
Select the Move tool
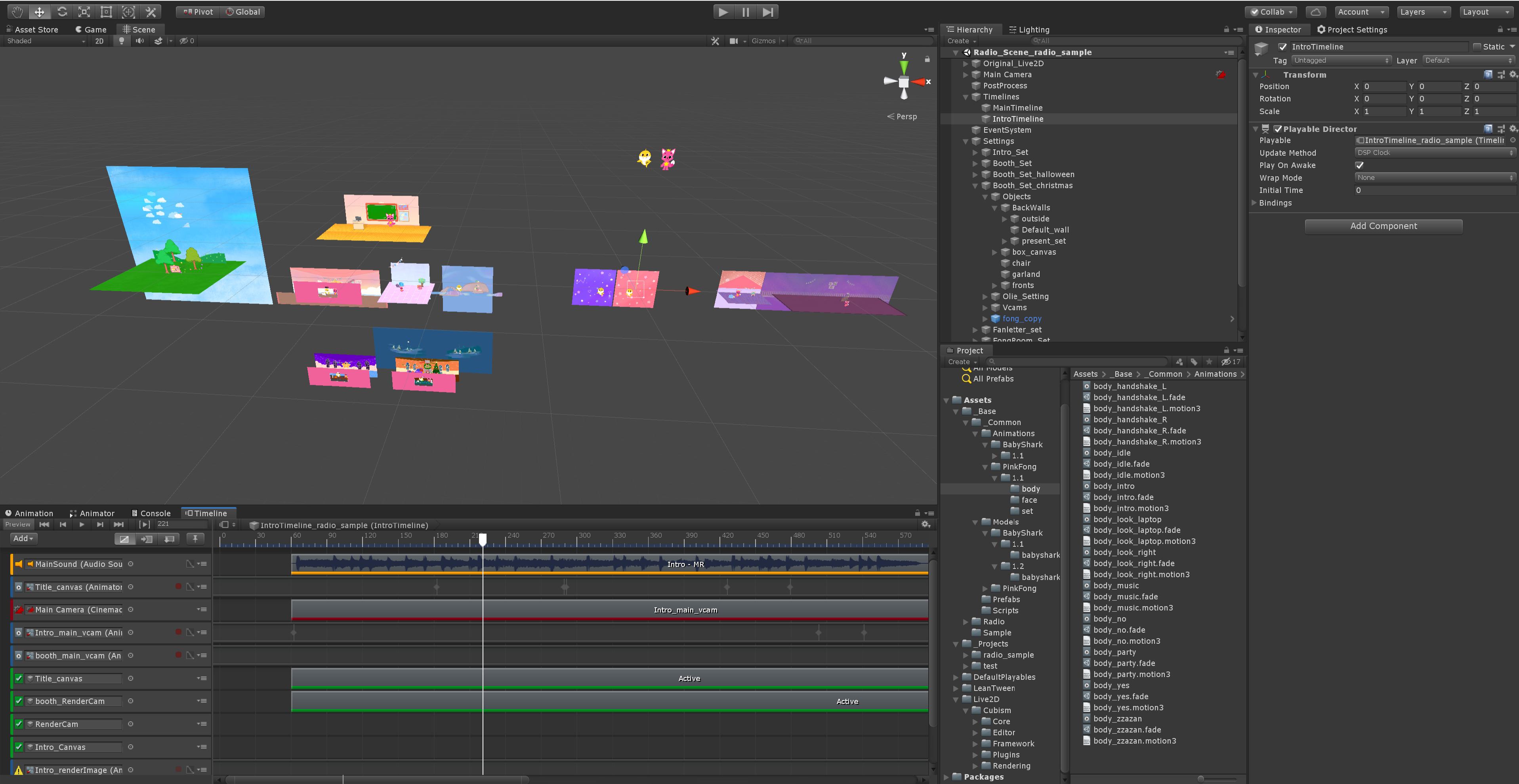coord(40,12)
